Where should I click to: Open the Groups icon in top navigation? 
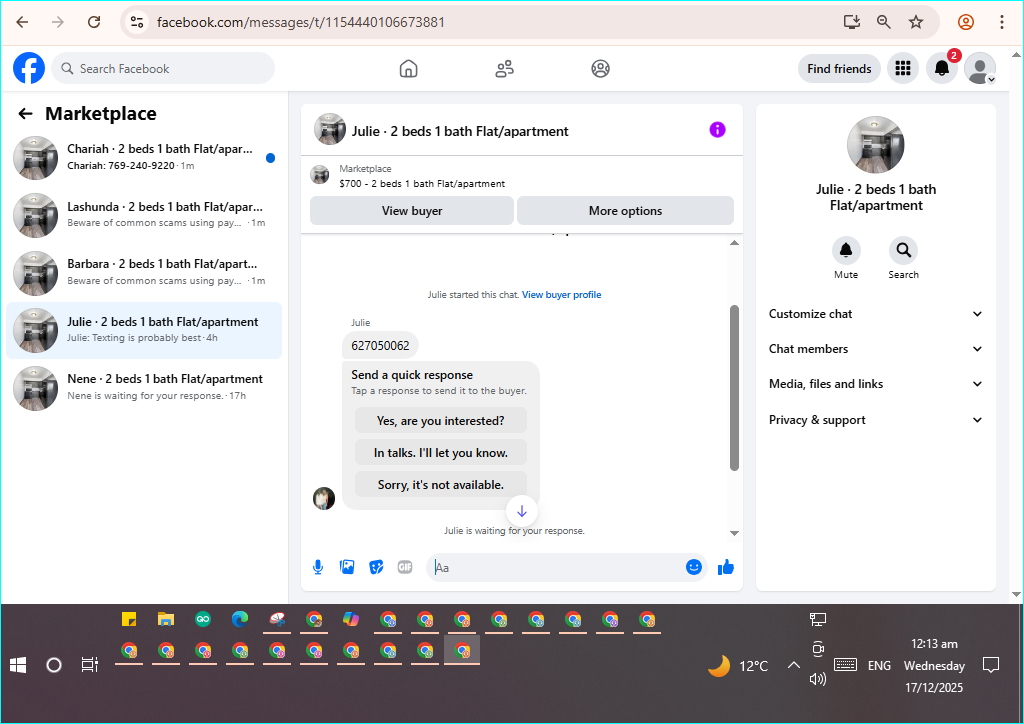[600, 69]
